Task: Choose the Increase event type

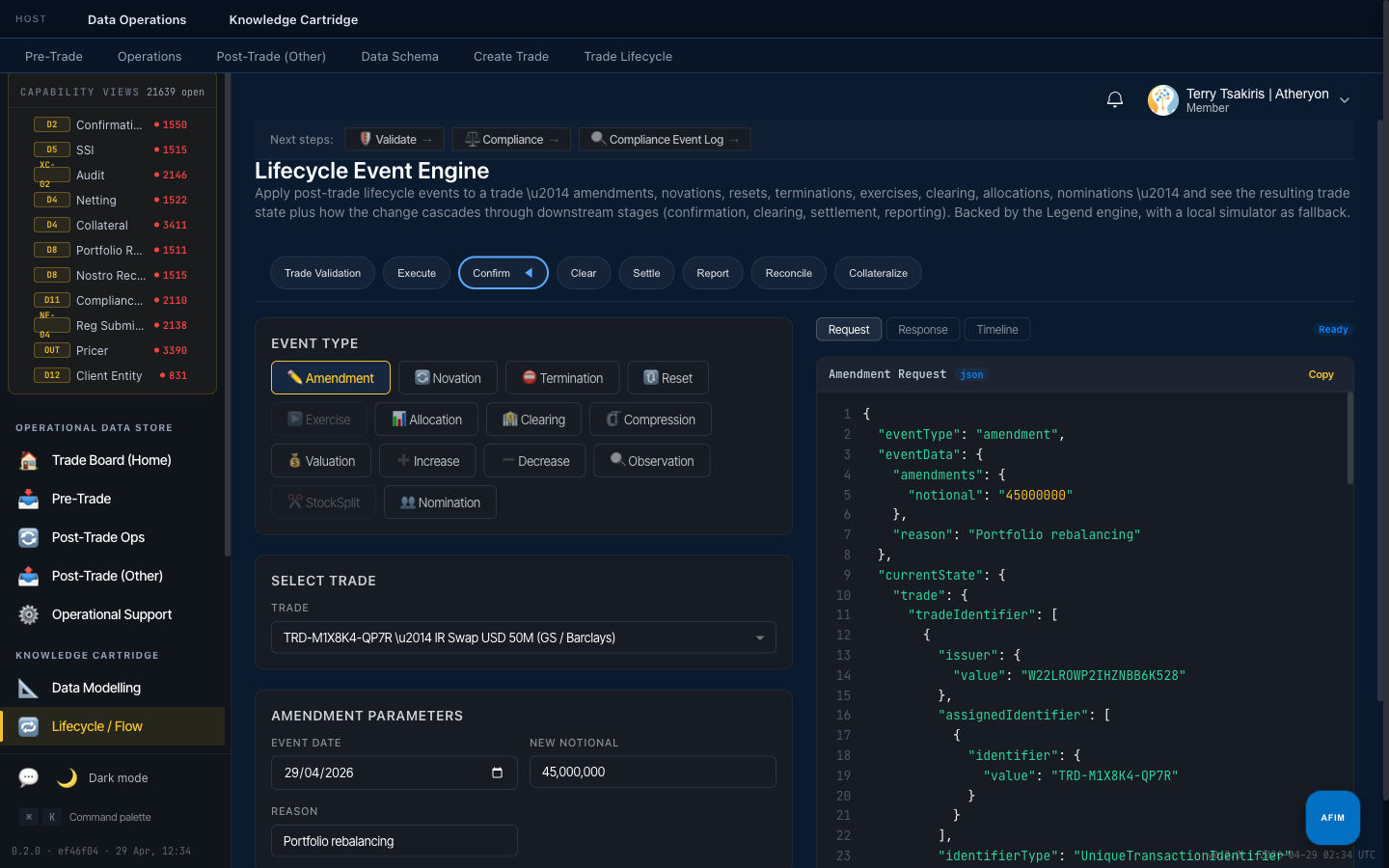Action: pyautogui.click(x=427, y=461)
